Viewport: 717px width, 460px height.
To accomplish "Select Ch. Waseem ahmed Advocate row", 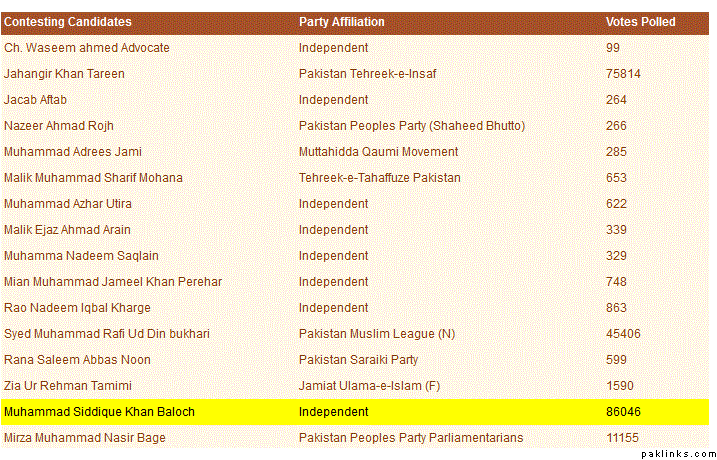I will tap(87, 48).
